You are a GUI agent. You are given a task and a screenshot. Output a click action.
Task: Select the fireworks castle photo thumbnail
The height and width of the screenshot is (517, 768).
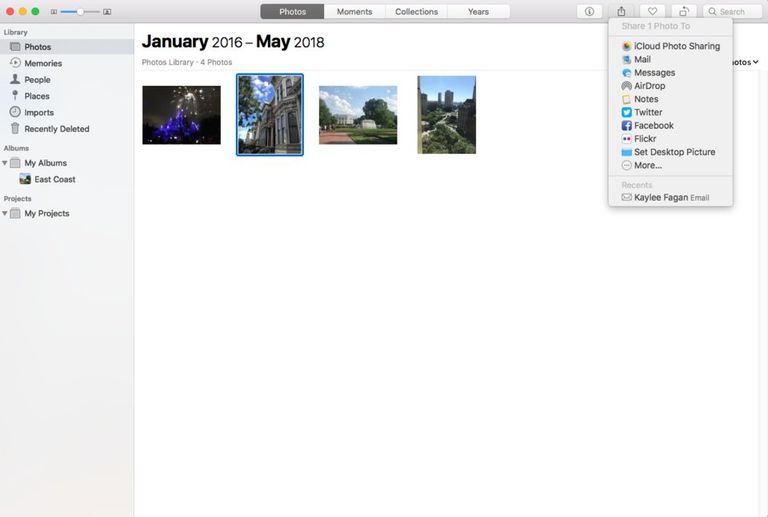[181, 115]
